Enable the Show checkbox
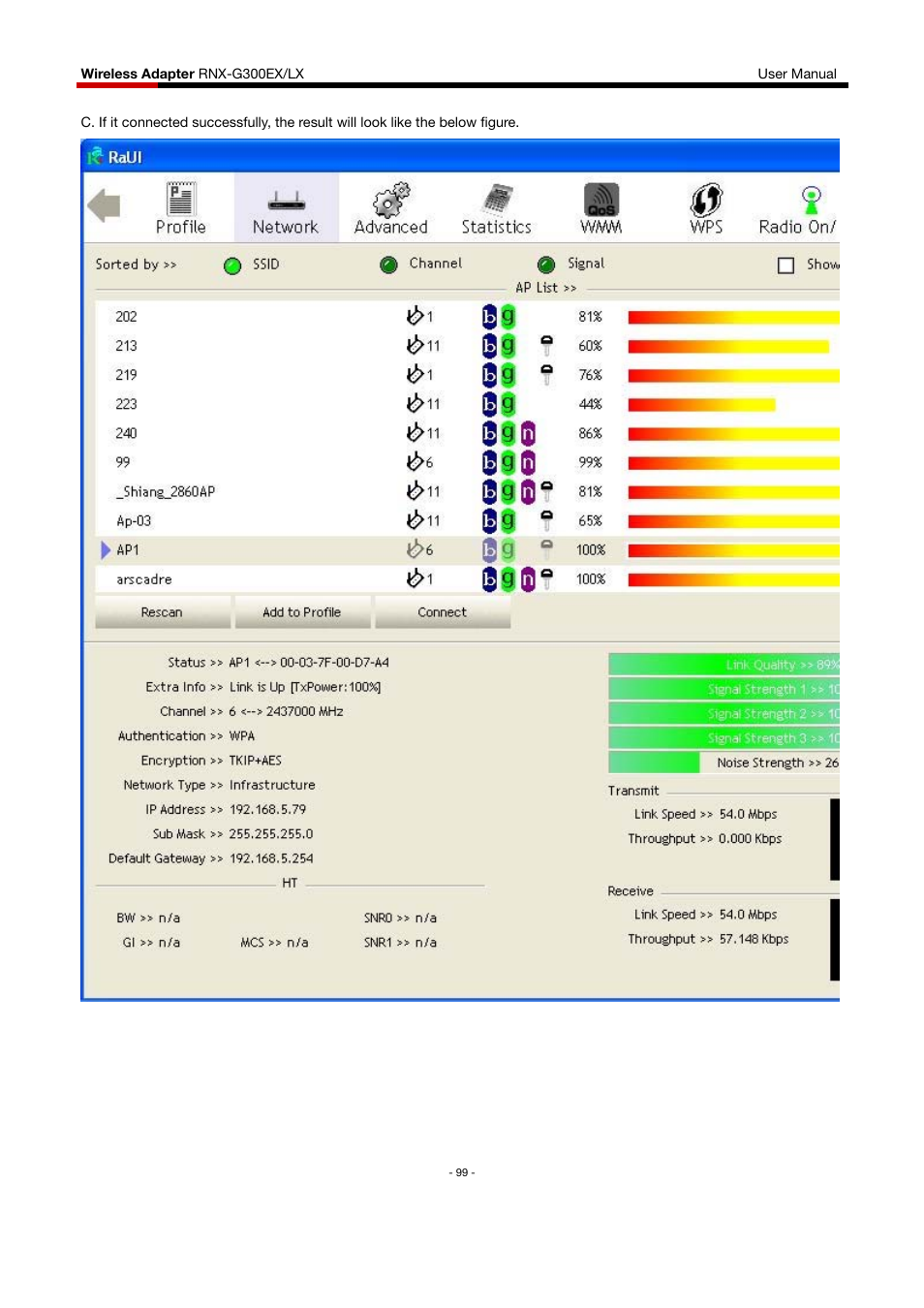 coord(786,265)
